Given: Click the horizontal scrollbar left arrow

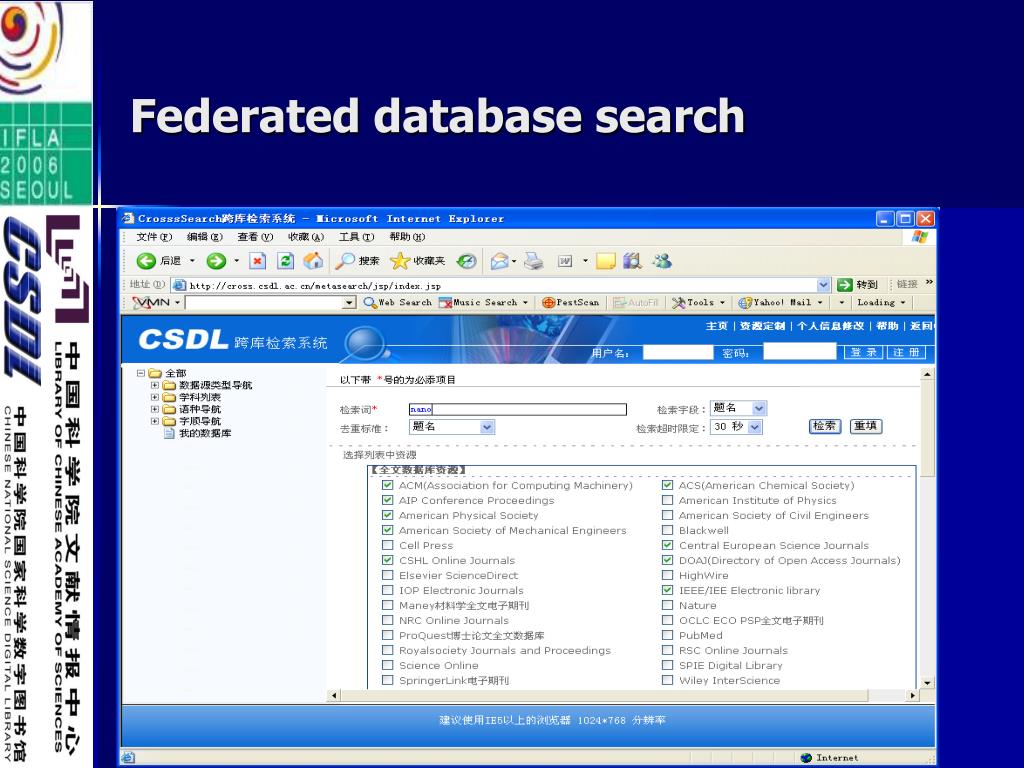Looking at the screenshot, I should [334, 696].
